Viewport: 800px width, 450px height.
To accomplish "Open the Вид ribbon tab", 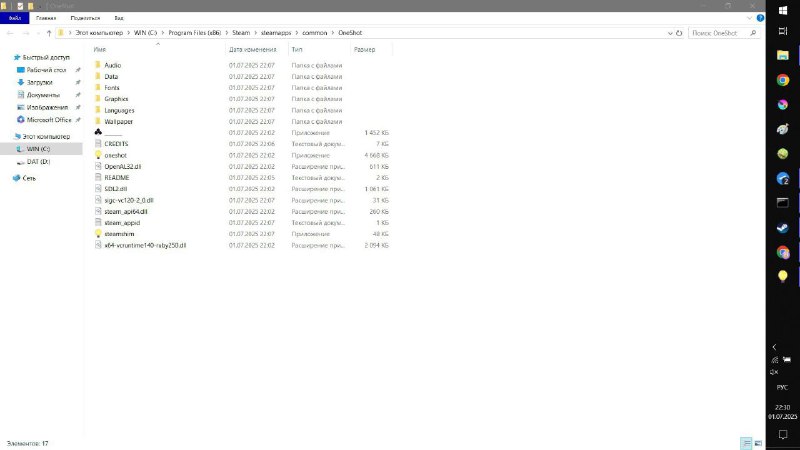I will point(119,18).
